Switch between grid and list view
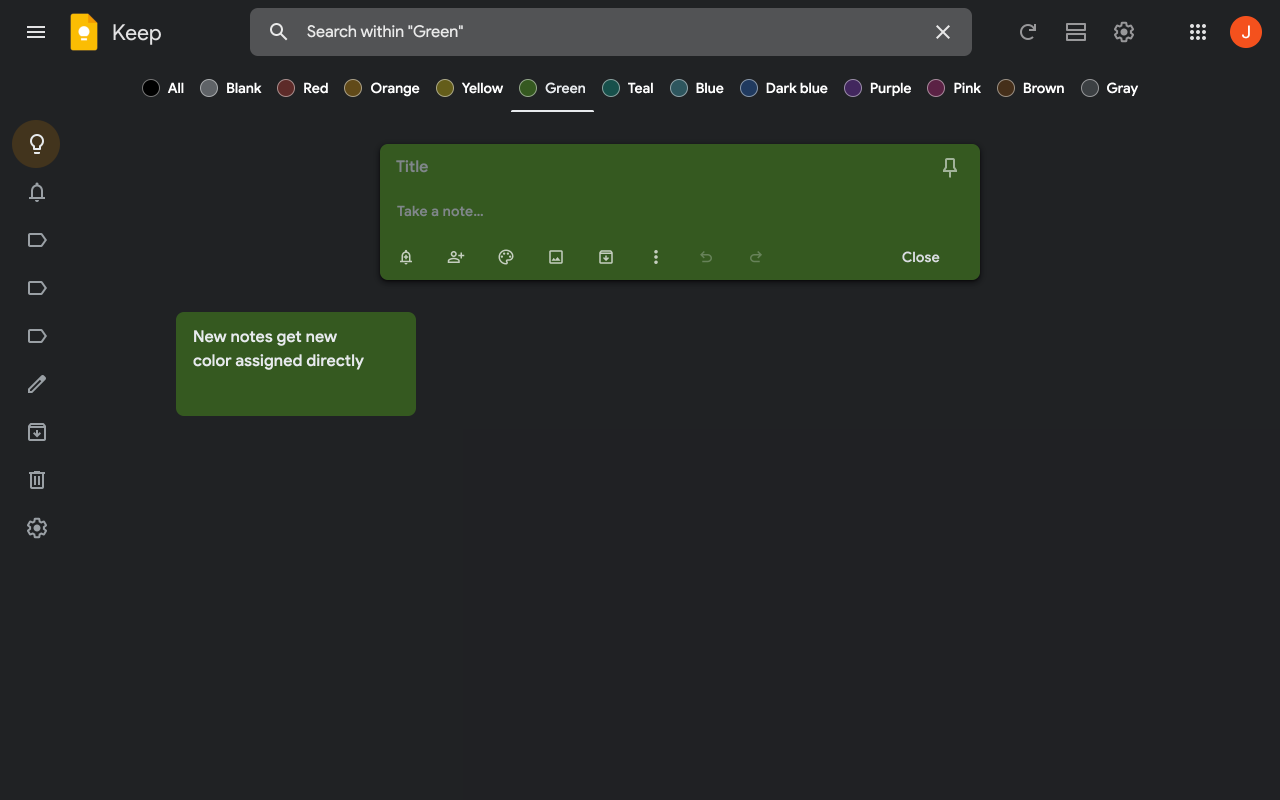Viewport: 1280px width, 800px height. tap(1075, 32)
